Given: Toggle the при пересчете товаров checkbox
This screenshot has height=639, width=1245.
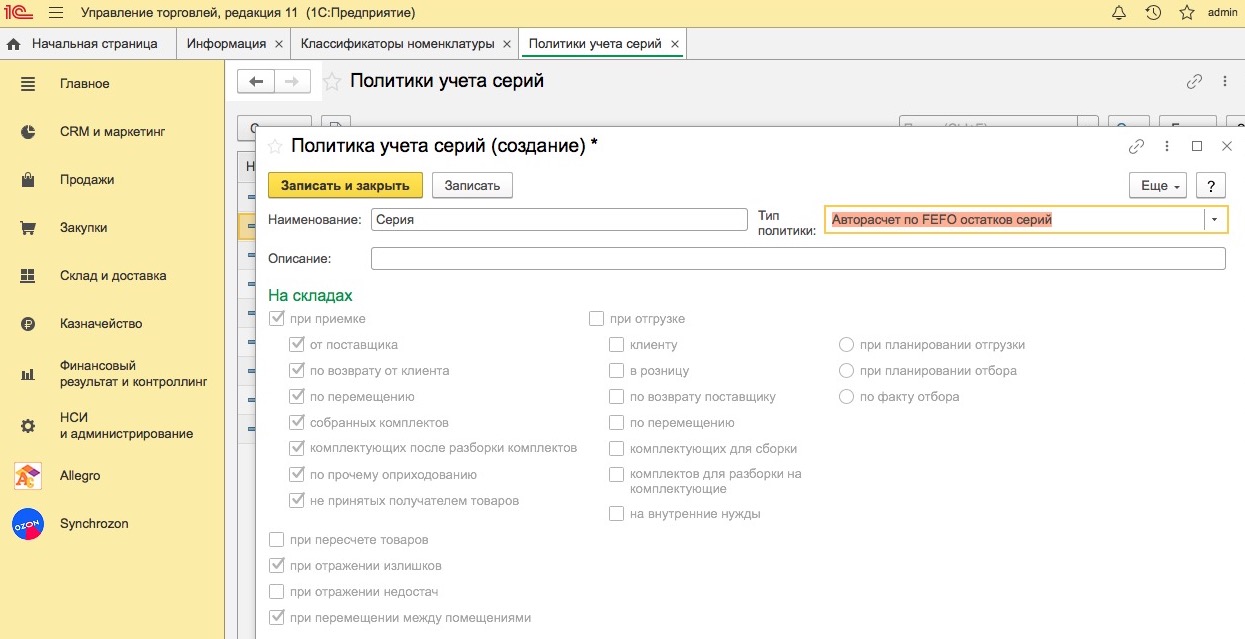Looking at the screenshot, I should click(276, 540).
